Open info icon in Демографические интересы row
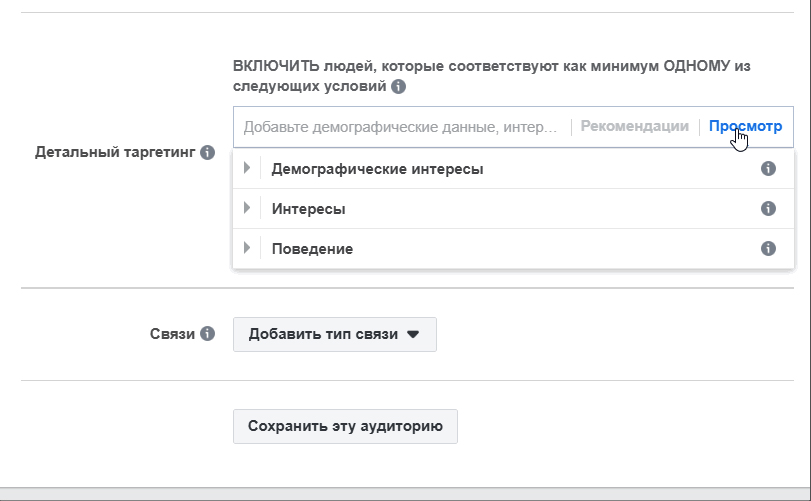The height and width of the screenshot is (501, 811). tap(768, 169)
